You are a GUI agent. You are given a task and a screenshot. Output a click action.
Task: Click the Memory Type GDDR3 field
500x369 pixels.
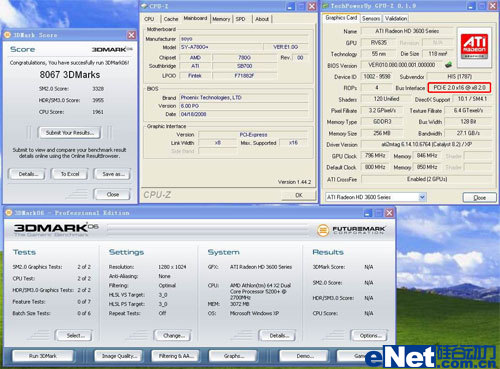pos(381,122)
